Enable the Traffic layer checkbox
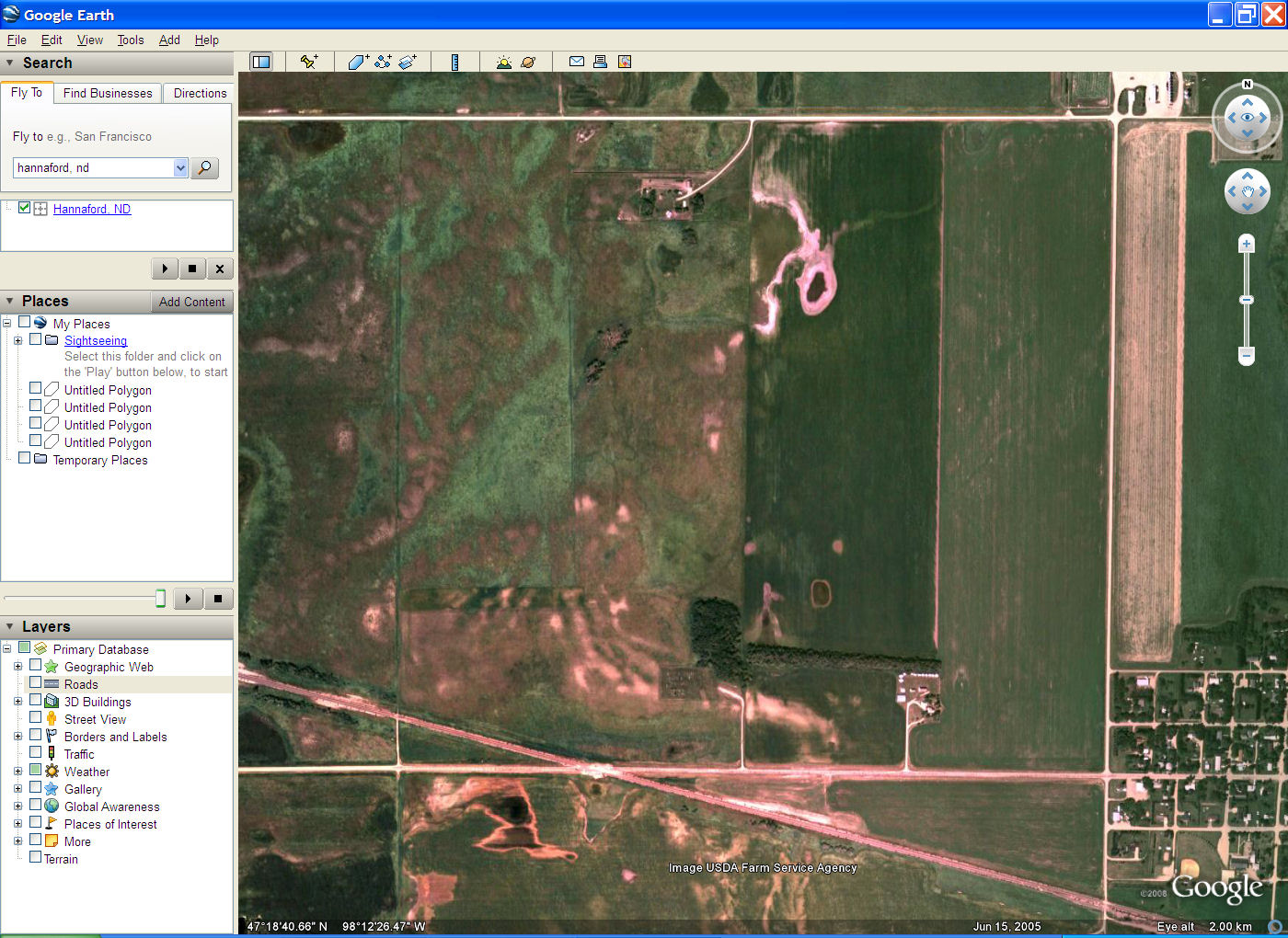 click(x=36, y=752)
